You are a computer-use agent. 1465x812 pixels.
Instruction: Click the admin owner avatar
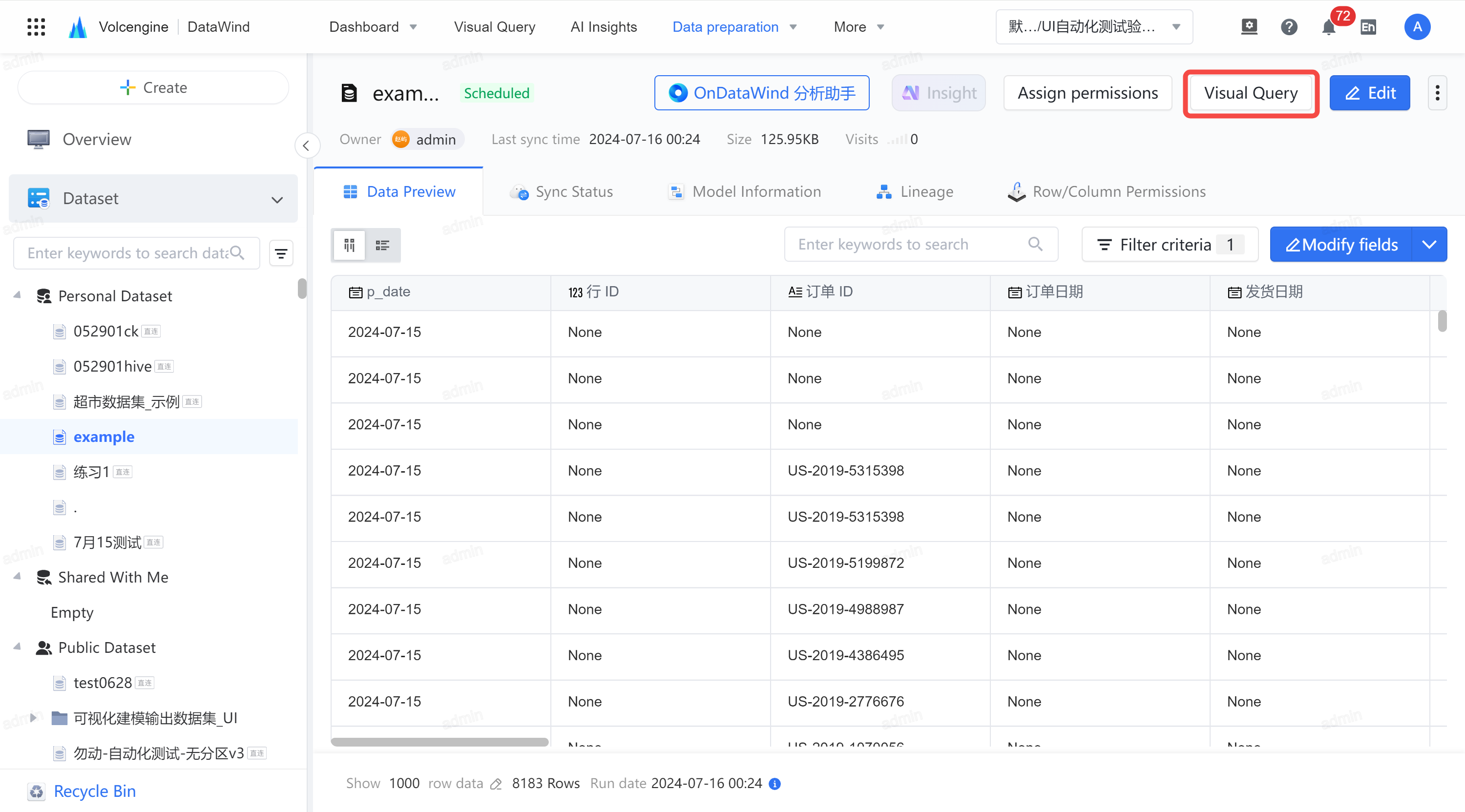coord(400,139)
